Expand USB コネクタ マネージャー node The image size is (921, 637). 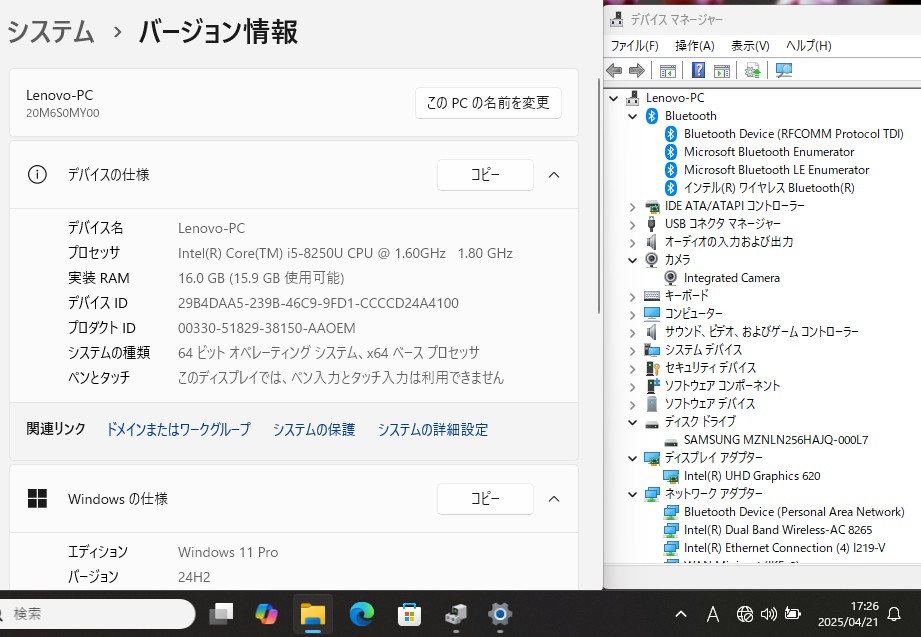633,224
